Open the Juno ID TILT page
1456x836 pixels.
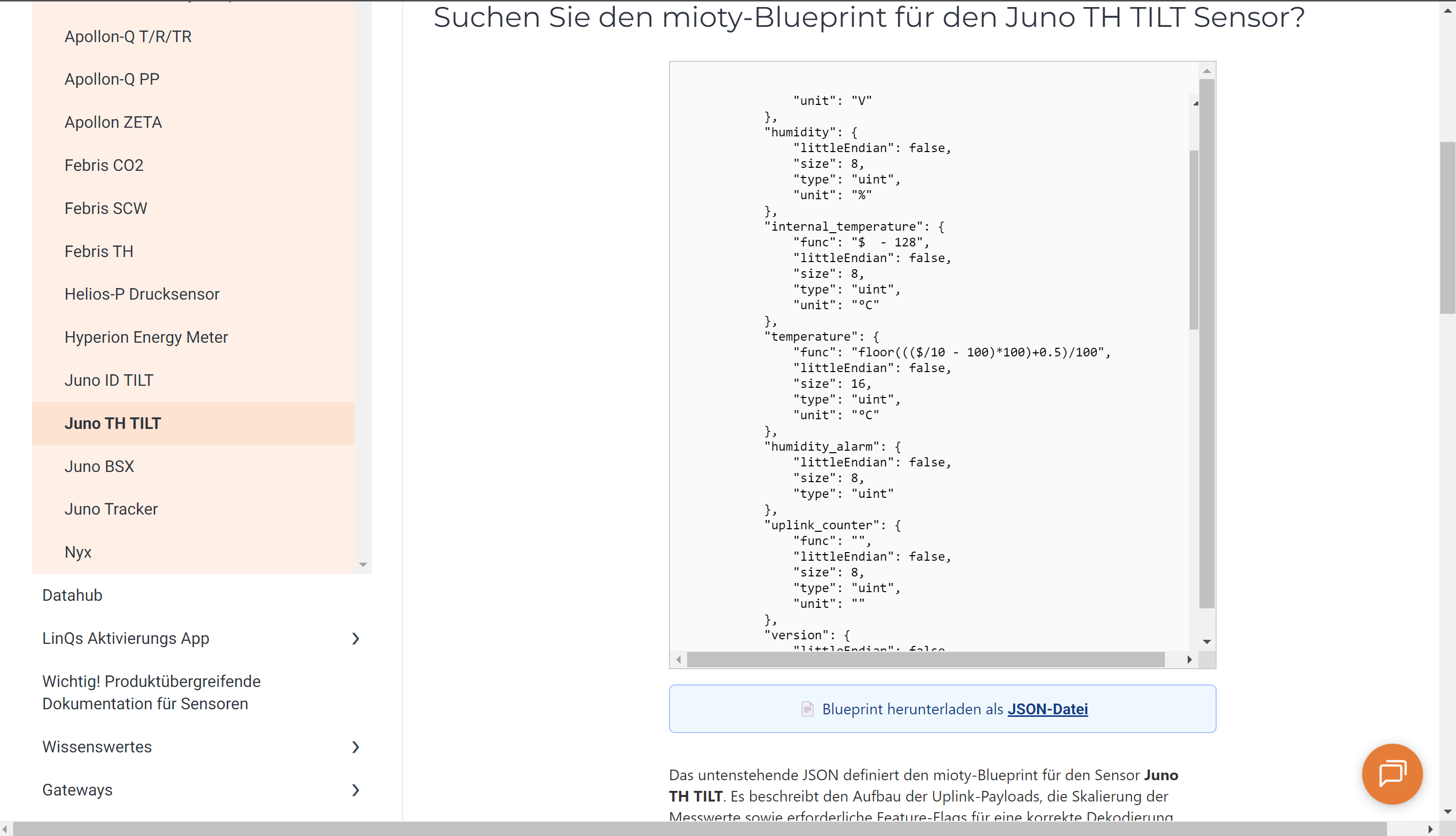point(109,380)
